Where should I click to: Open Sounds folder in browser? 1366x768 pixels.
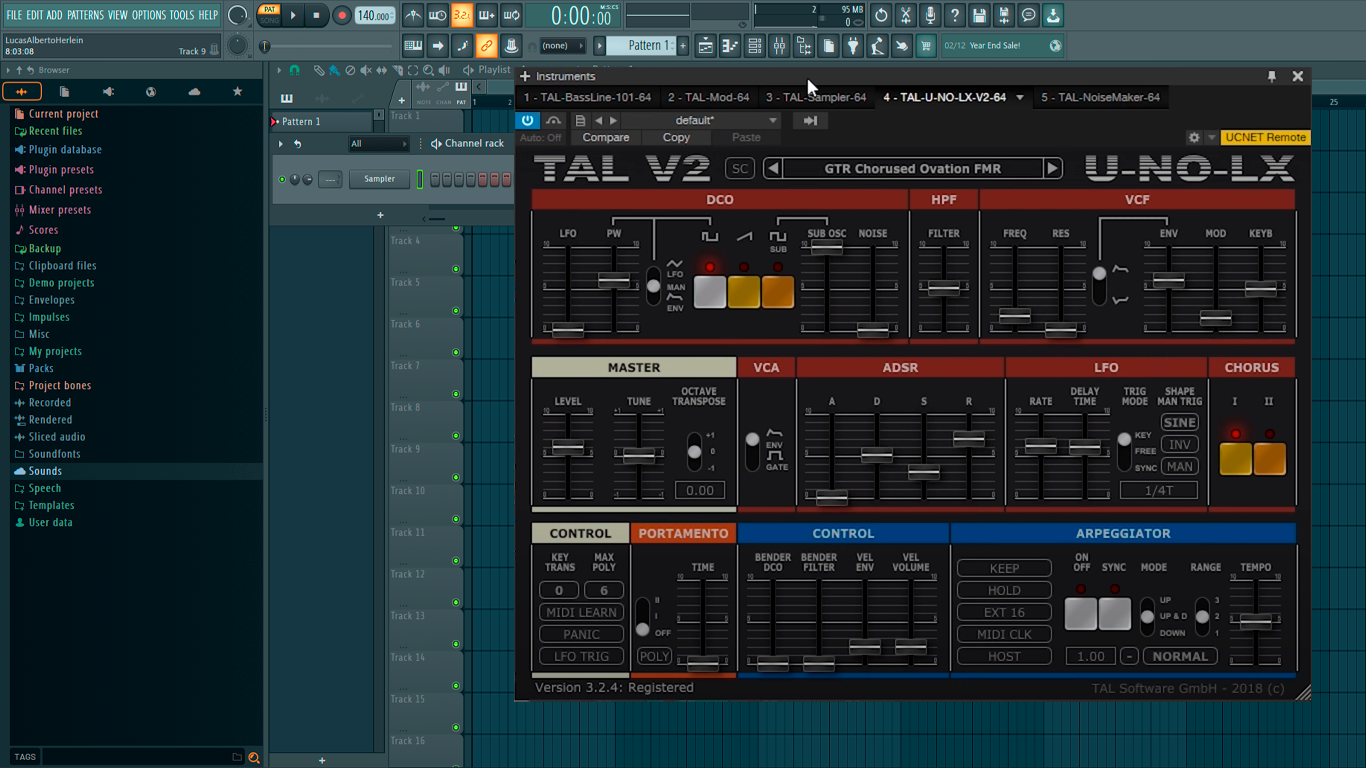[45, 471]
